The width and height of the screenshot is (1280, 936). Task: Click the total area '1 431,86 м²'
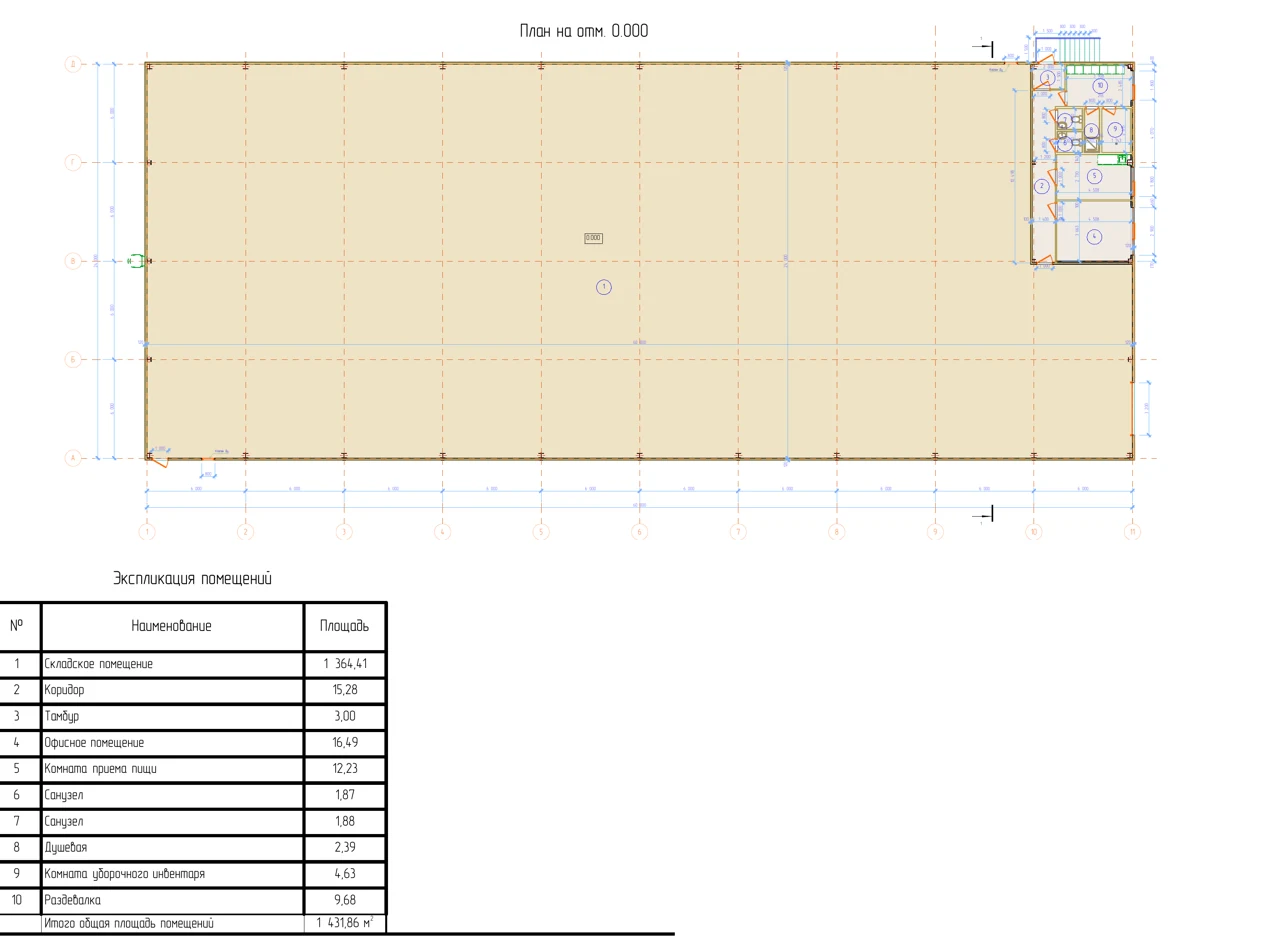pyautogui.click(x=345, y=923)
